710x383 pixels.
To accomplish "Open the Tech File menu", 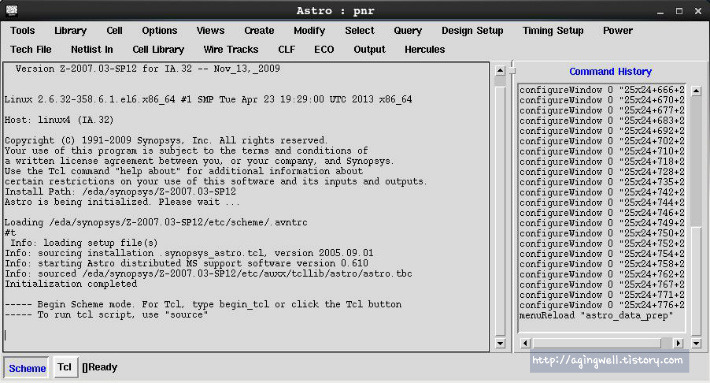I will pyautogui.click(x=31, y=50).
